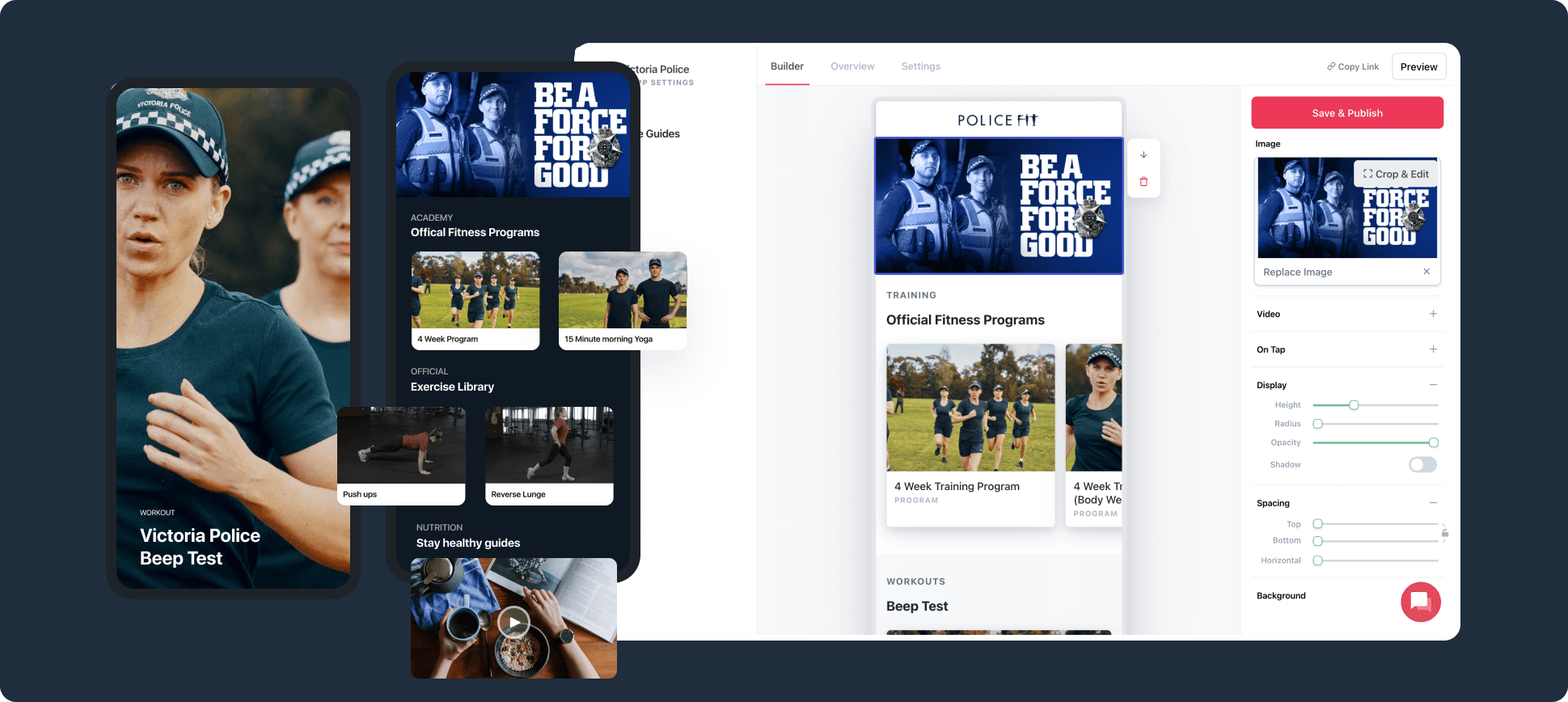
Task: Click the Preview button
Action: coord(1418,66)
